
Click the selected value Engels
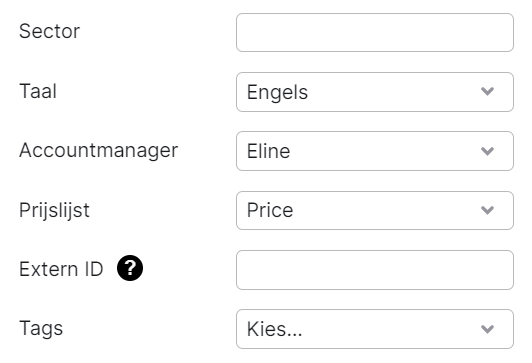tap(277, 92)
